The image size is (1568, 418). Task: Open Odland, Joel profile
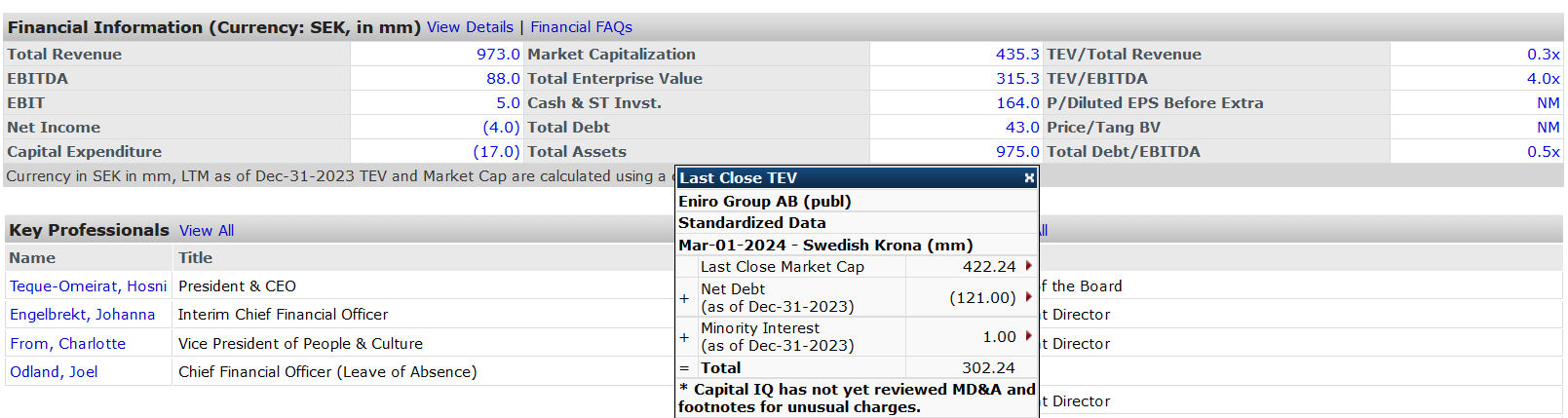coord(54,372)
